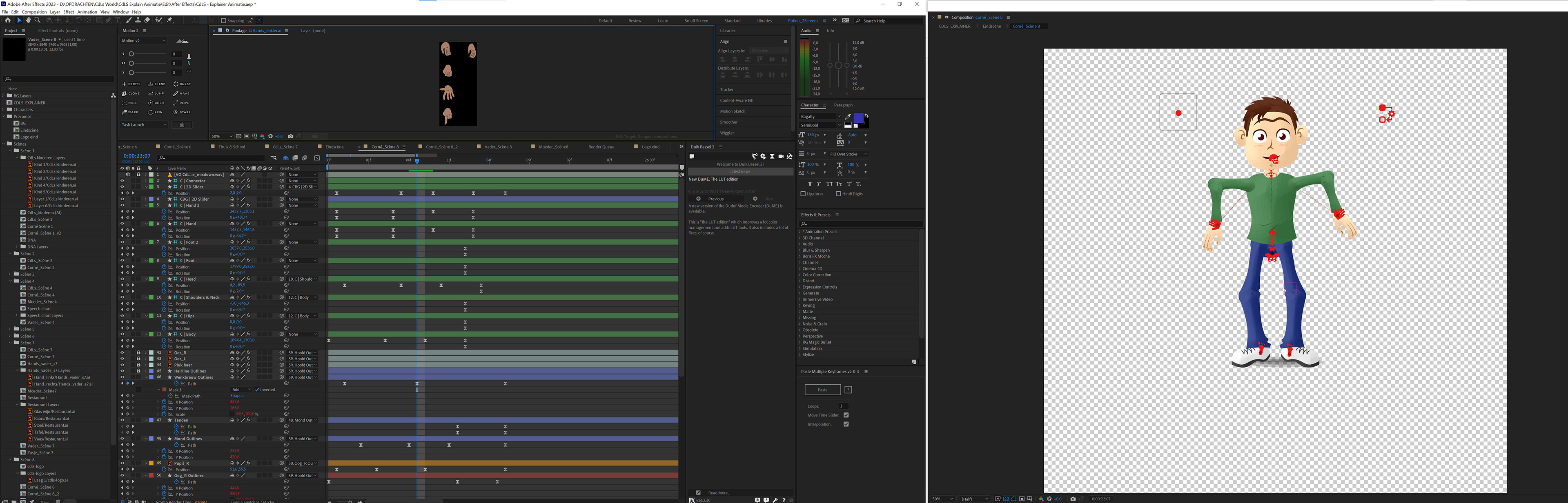Expand the Color Correction effects category
The image size is (1568, 503).
click(800, 275)
